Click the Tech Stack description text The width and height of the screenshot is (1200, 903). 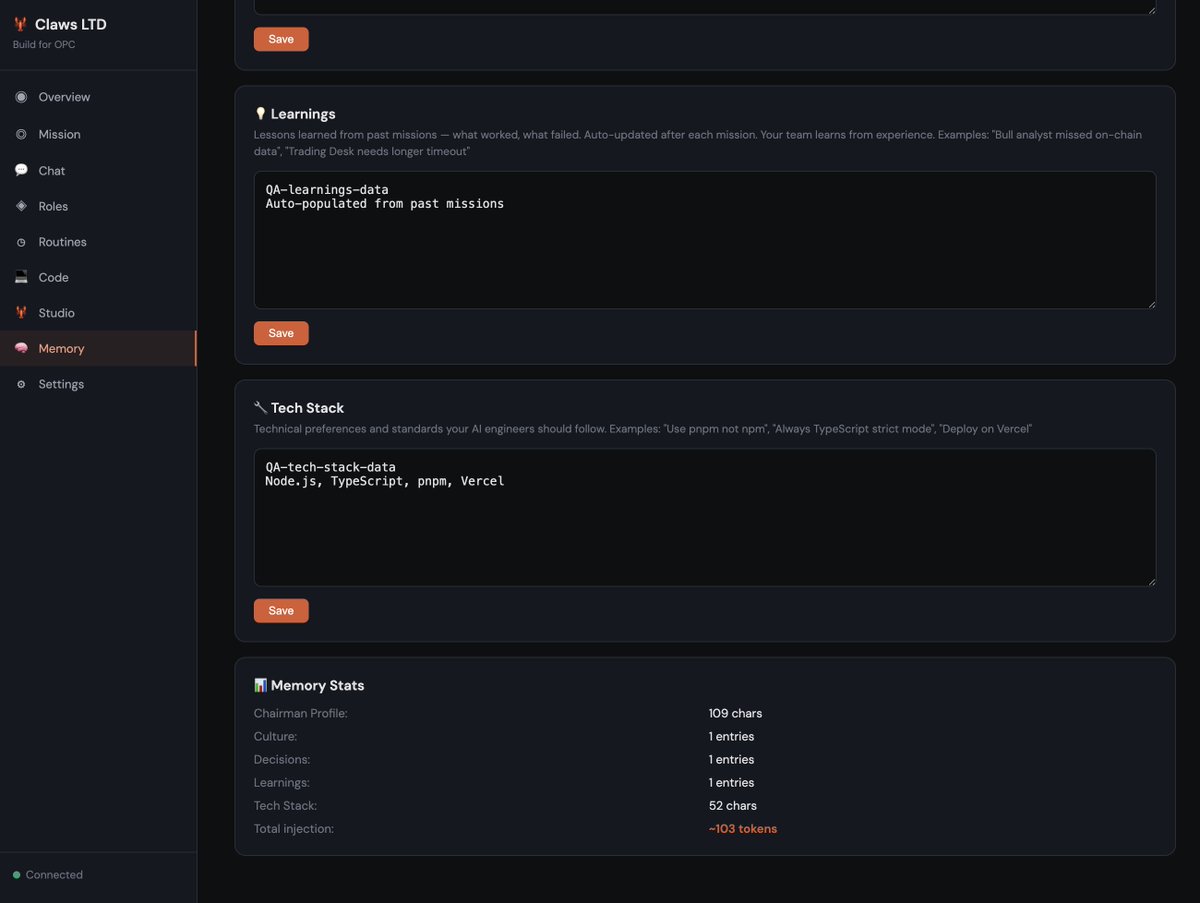click(x=643, y=429)
